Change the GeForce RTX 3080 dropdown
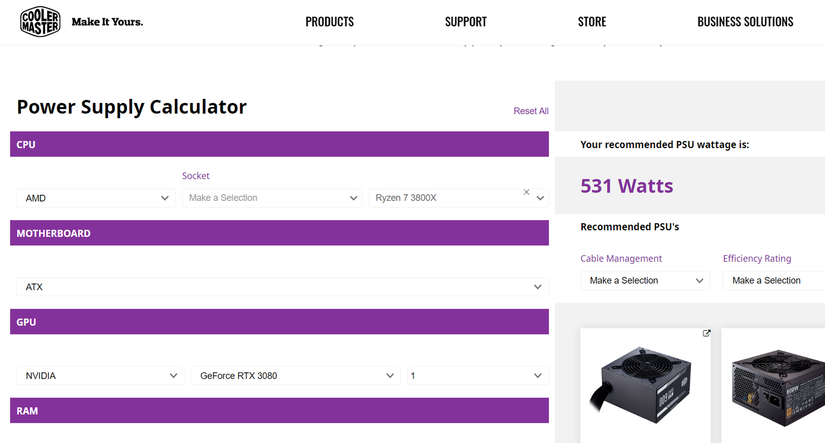Viewport: 825px width, 443px height. pos(295,376)
